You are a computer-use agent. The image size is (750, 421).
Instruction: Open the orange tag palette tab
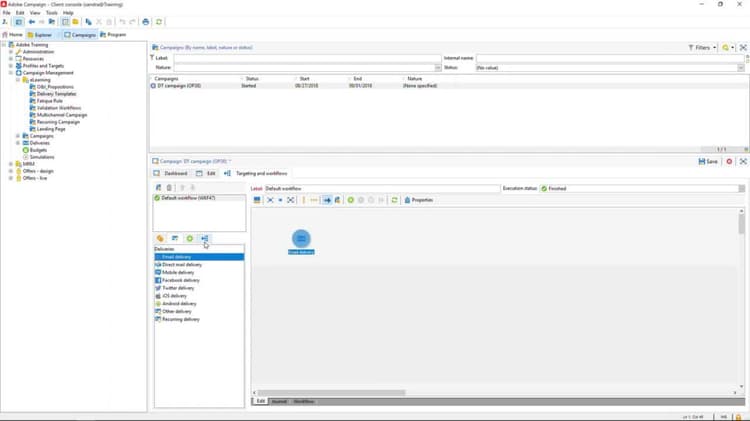(x=160, y=238)
